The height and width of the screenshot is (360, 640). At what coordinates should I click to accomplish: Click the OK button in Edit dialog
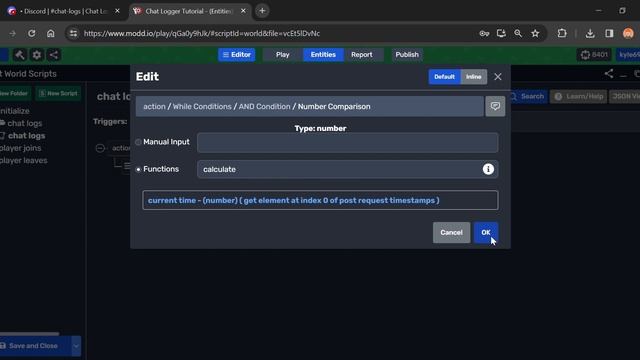(x=486, y=232)
